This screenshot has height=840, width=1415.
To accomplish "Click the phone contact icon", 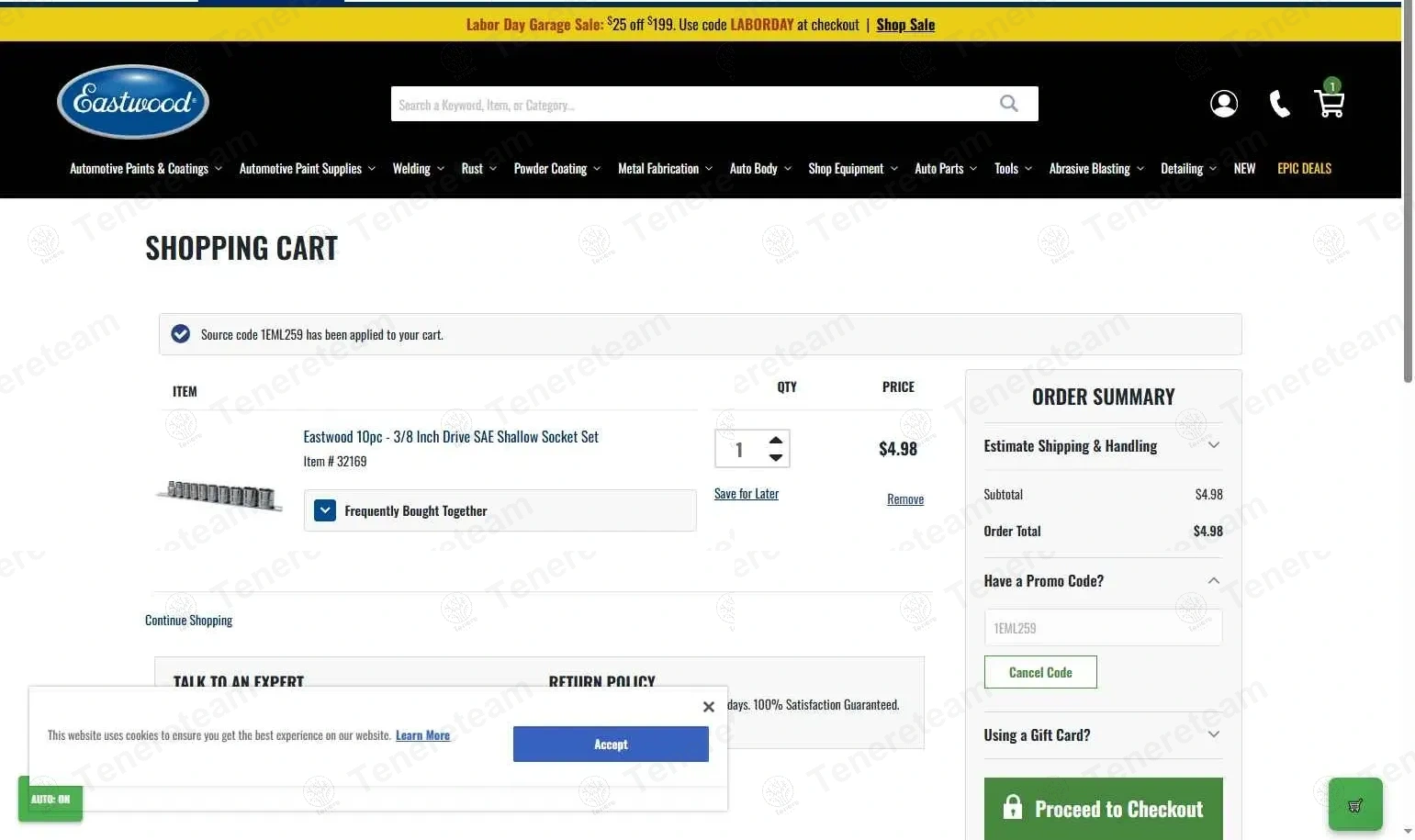I will coord(1279,104).
